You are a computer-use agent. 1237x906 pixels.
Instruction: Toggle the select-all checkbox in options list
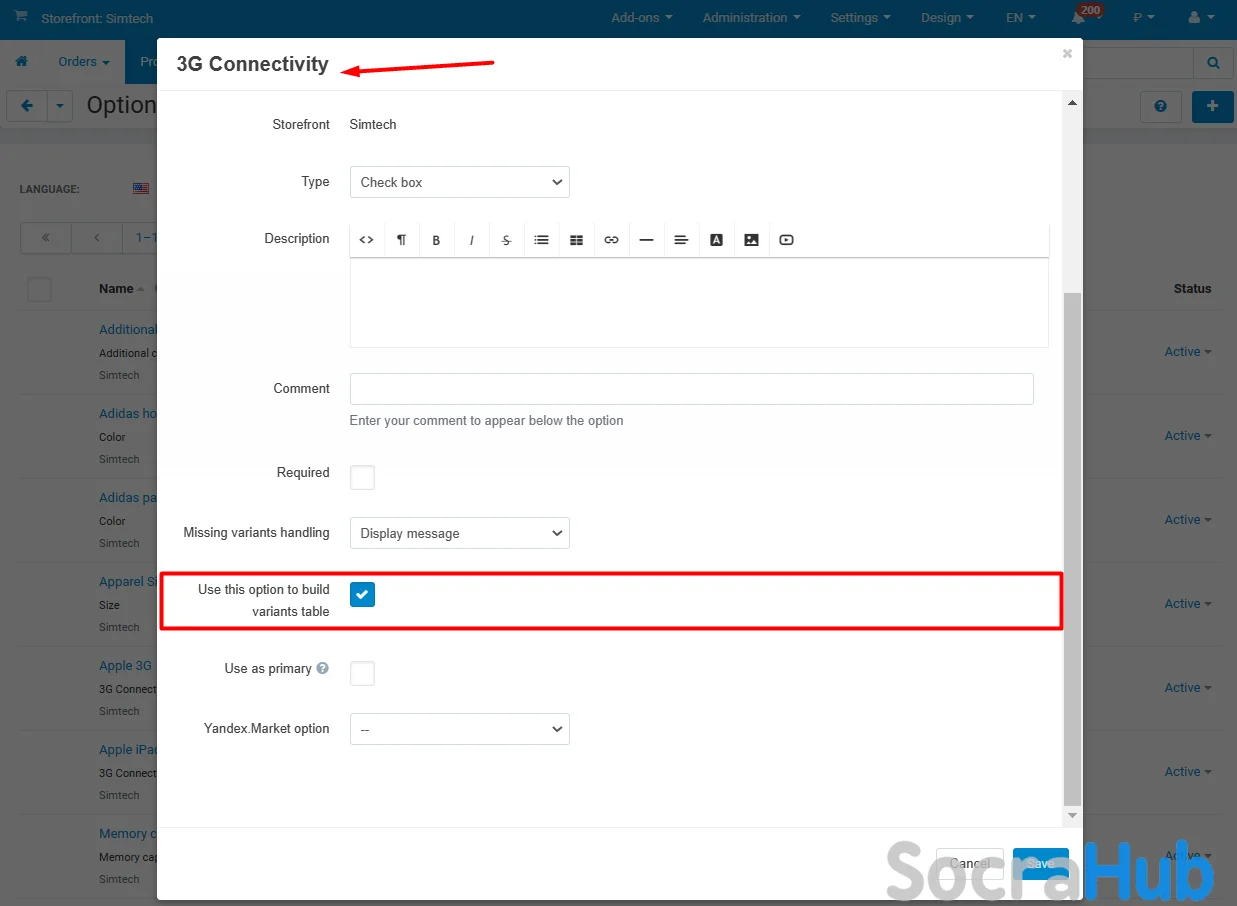pyautogui.click(x=39, y=290)
